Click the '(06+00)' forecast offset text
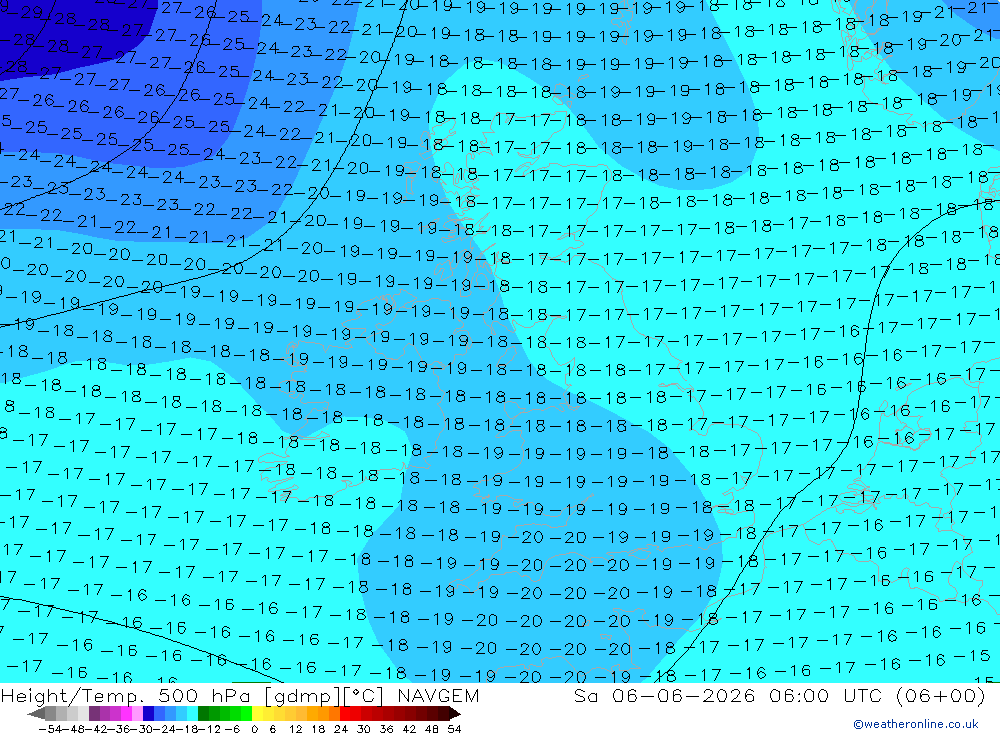The image size is (1000, 733). 941,695
